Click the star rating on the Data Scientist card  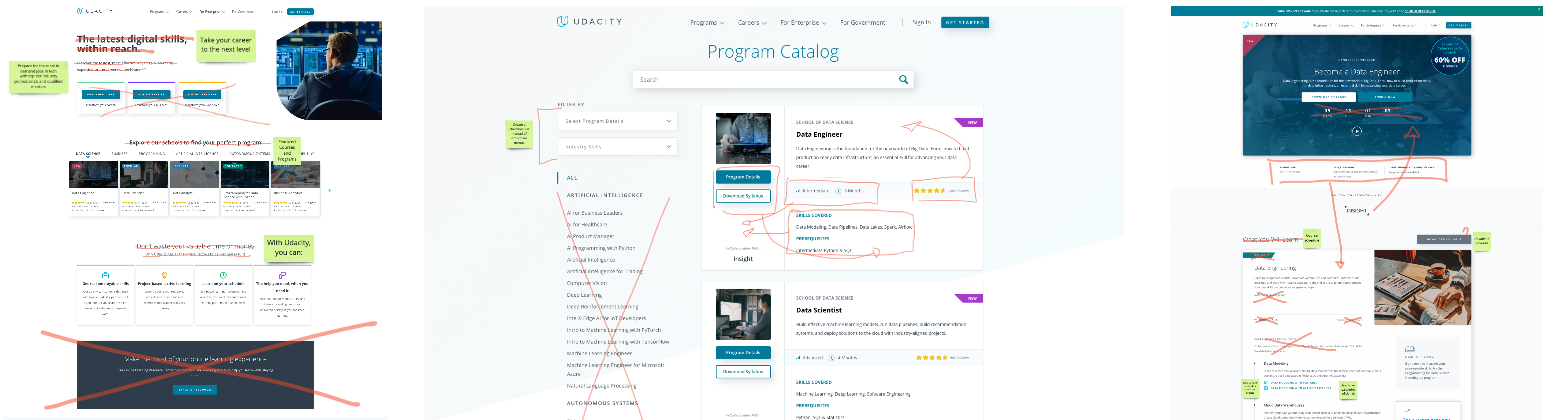coord(931,357)
